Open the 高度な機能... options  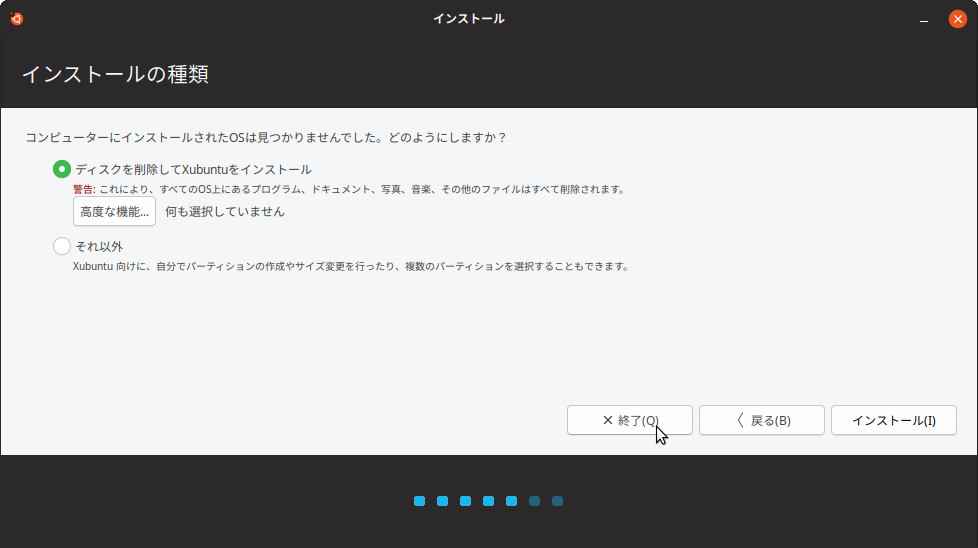(x=114, y=211)
